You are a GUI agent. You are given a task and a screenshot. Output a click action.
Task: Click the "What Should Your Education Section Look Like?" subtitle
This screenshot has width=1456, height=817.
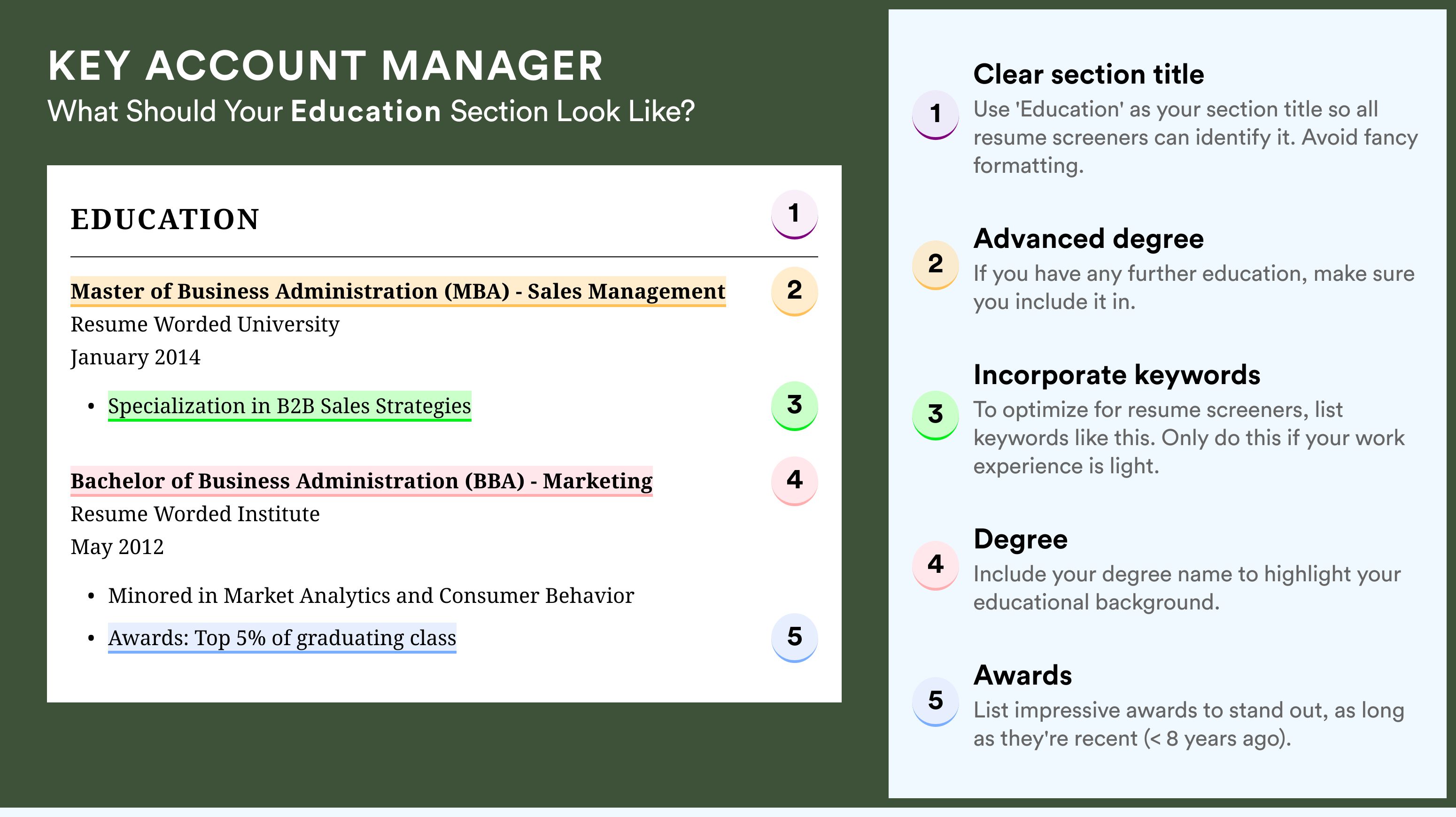[371, 111]
